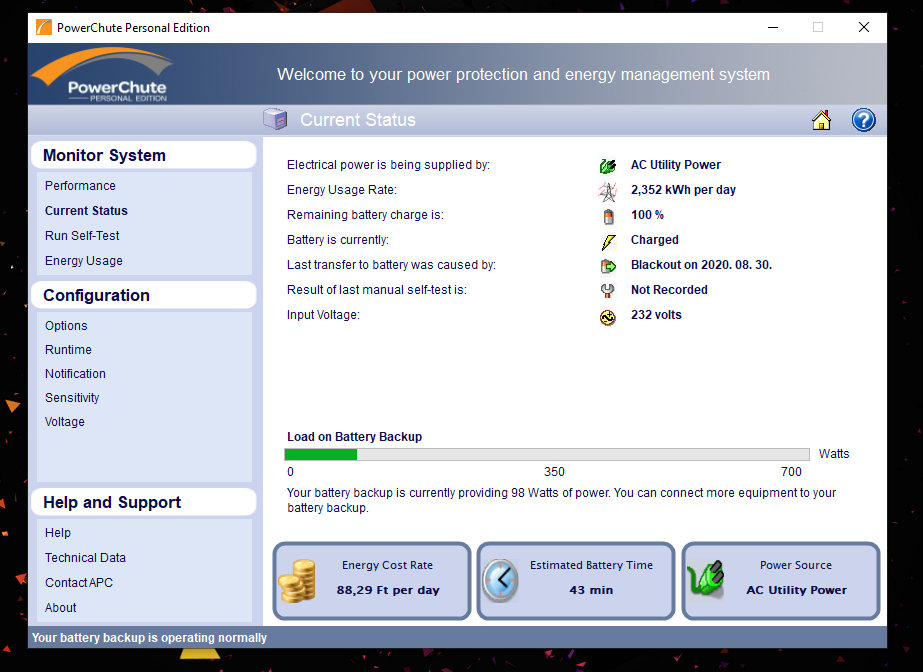
Task: Click the "43 min" battery time value
Action: click(x=591, y=590)
